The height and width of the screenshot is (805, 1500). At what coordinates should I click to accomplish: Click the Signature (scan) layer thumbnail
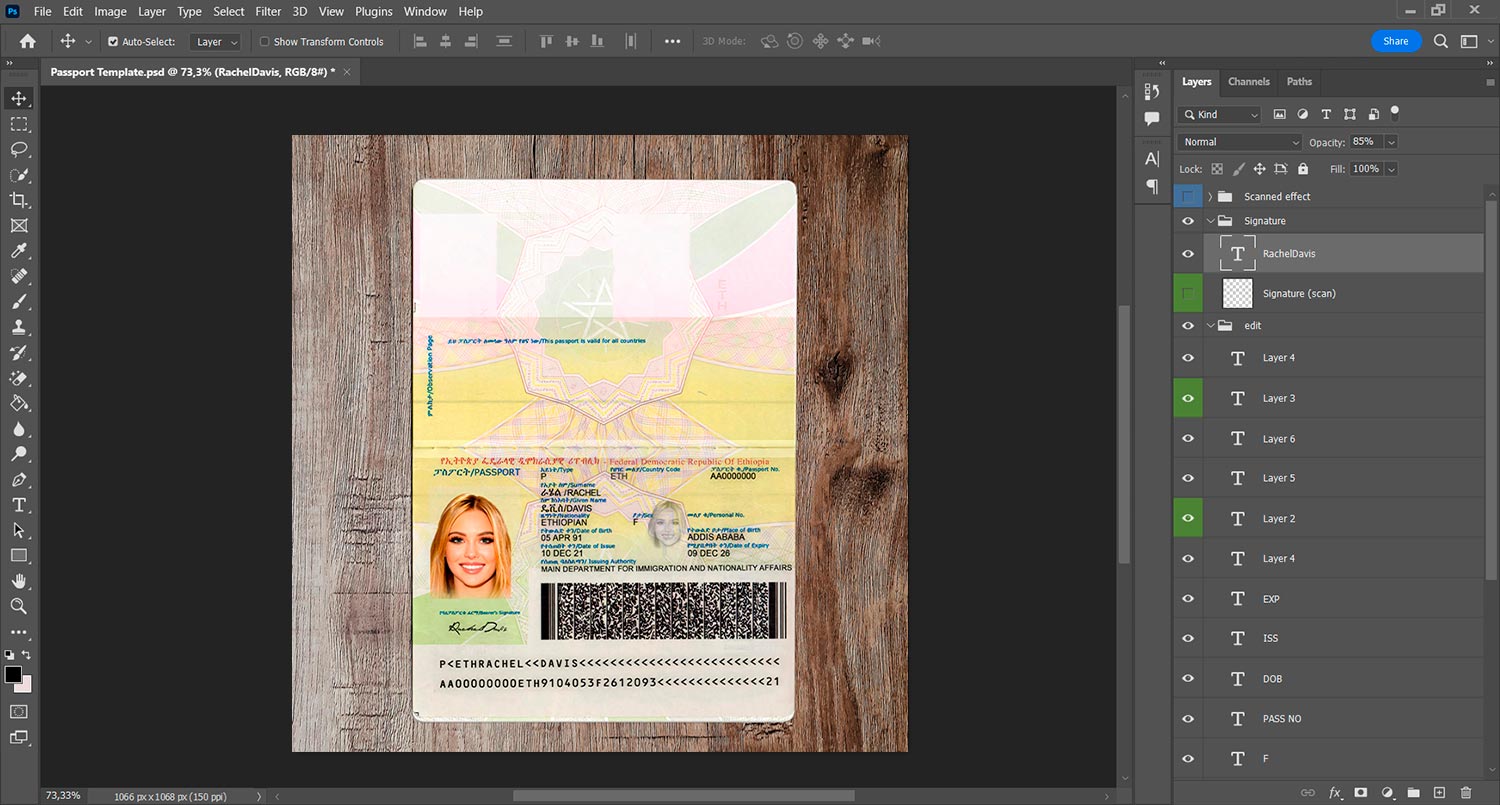click(1237, 293)
